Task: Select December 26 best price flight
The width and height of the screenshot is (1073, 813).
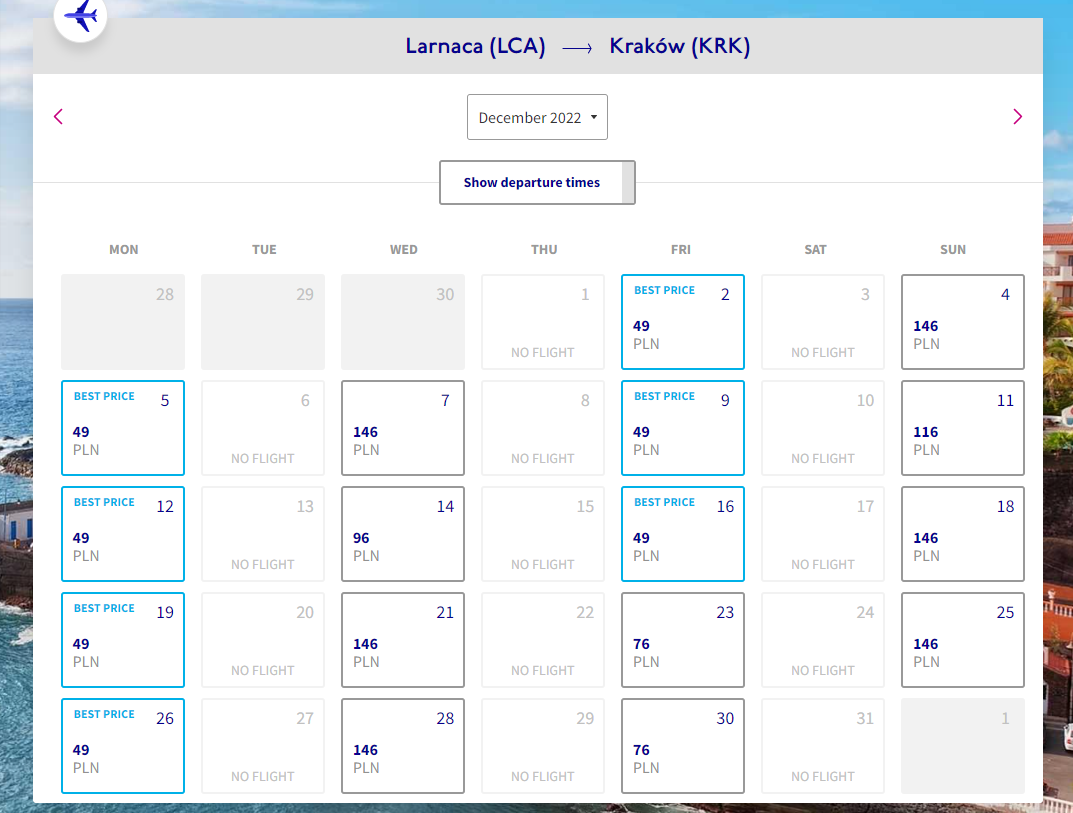Action: pyautogui.click(x=122, y=746)
